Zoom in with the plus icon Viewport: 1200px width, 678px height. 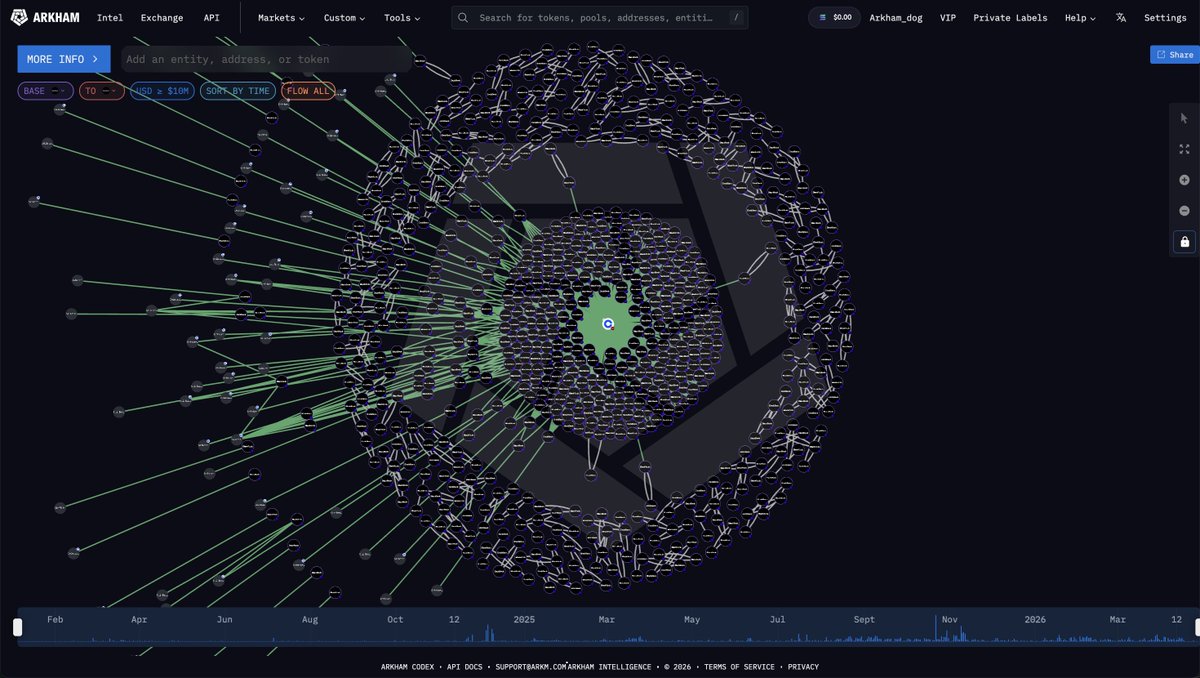coord(1185,180)
